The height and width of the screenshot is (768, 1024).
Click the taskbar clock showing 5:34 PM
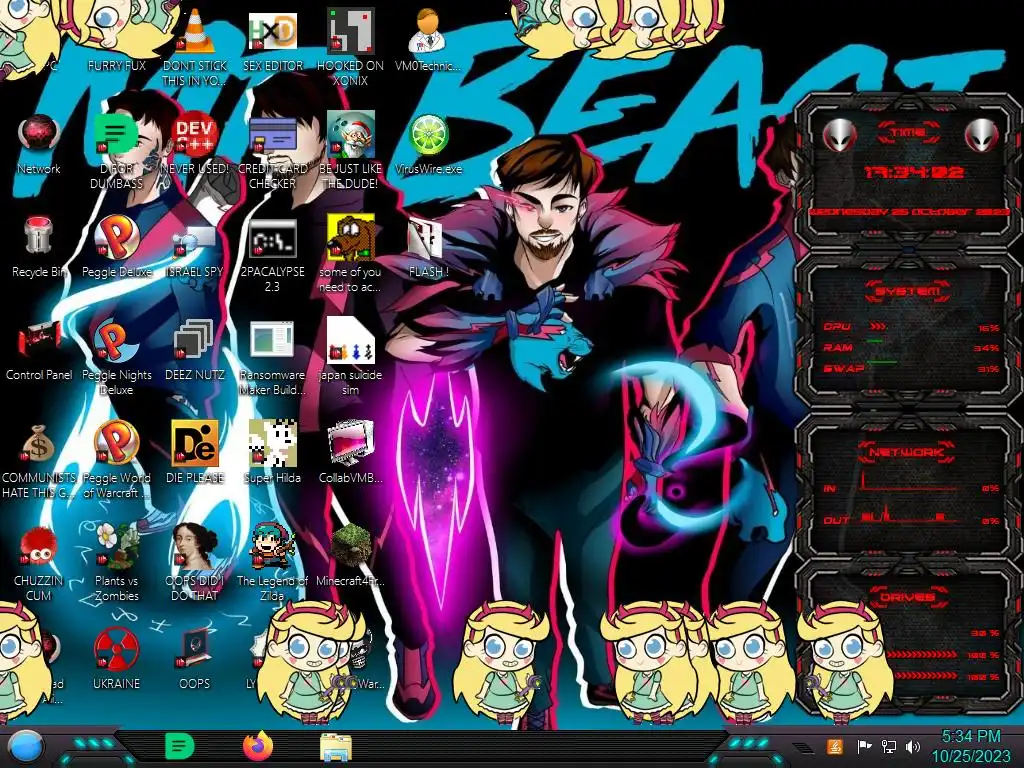[970, 746]
